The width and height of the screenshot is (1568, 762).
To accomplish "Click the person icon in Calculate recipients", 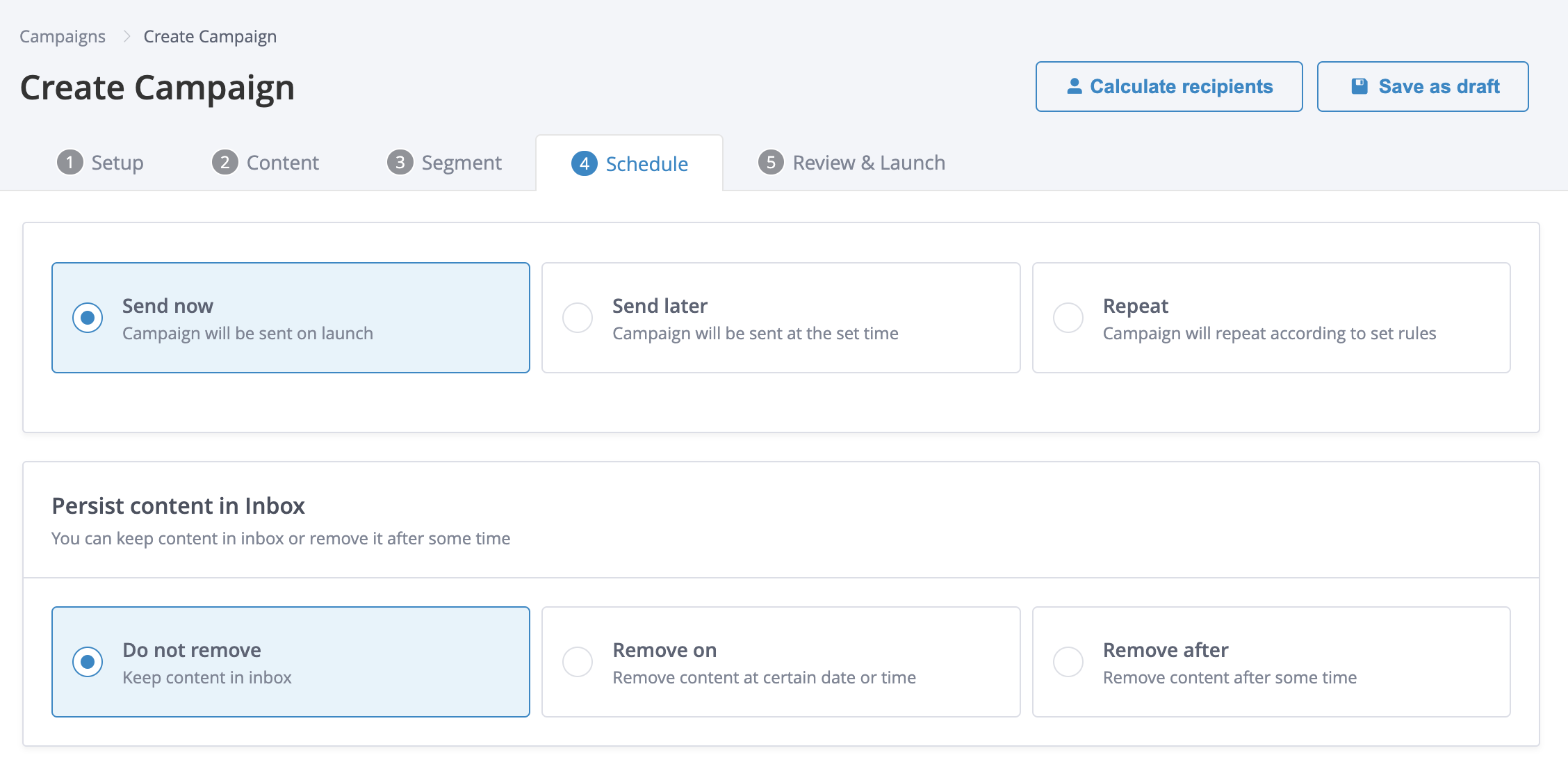I will [1074, 86].
